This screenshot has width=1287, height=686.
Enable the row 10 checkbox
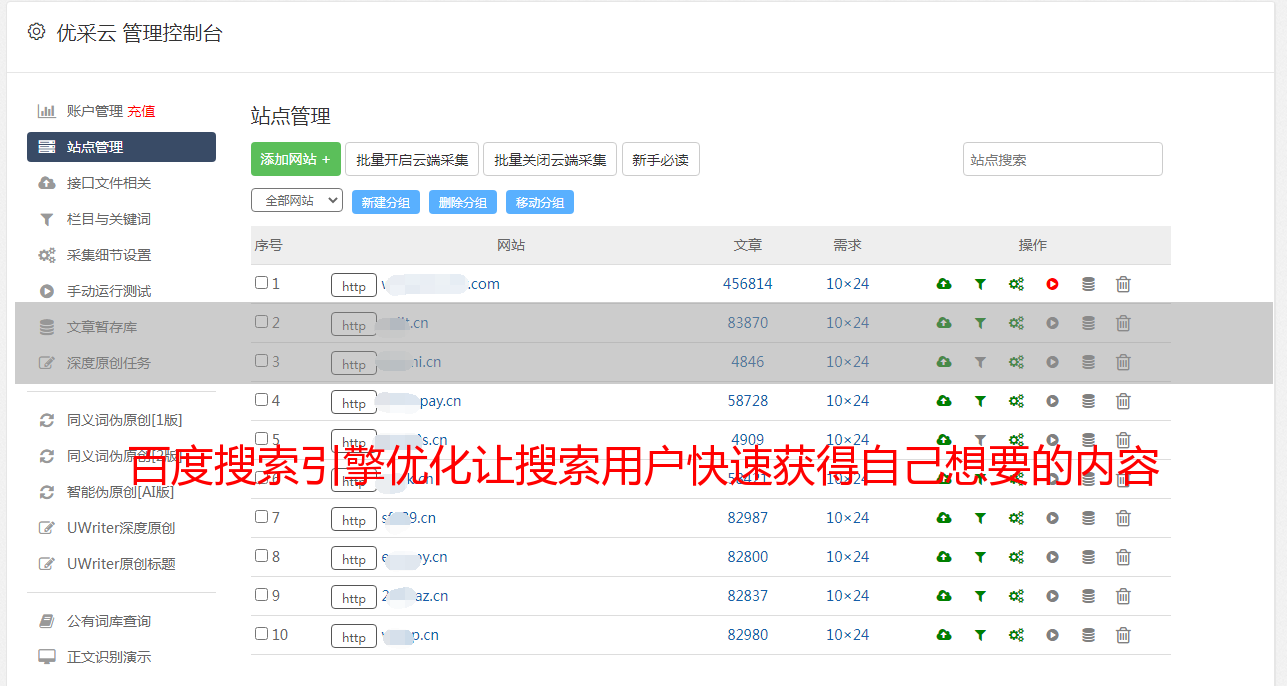(261, 634)
